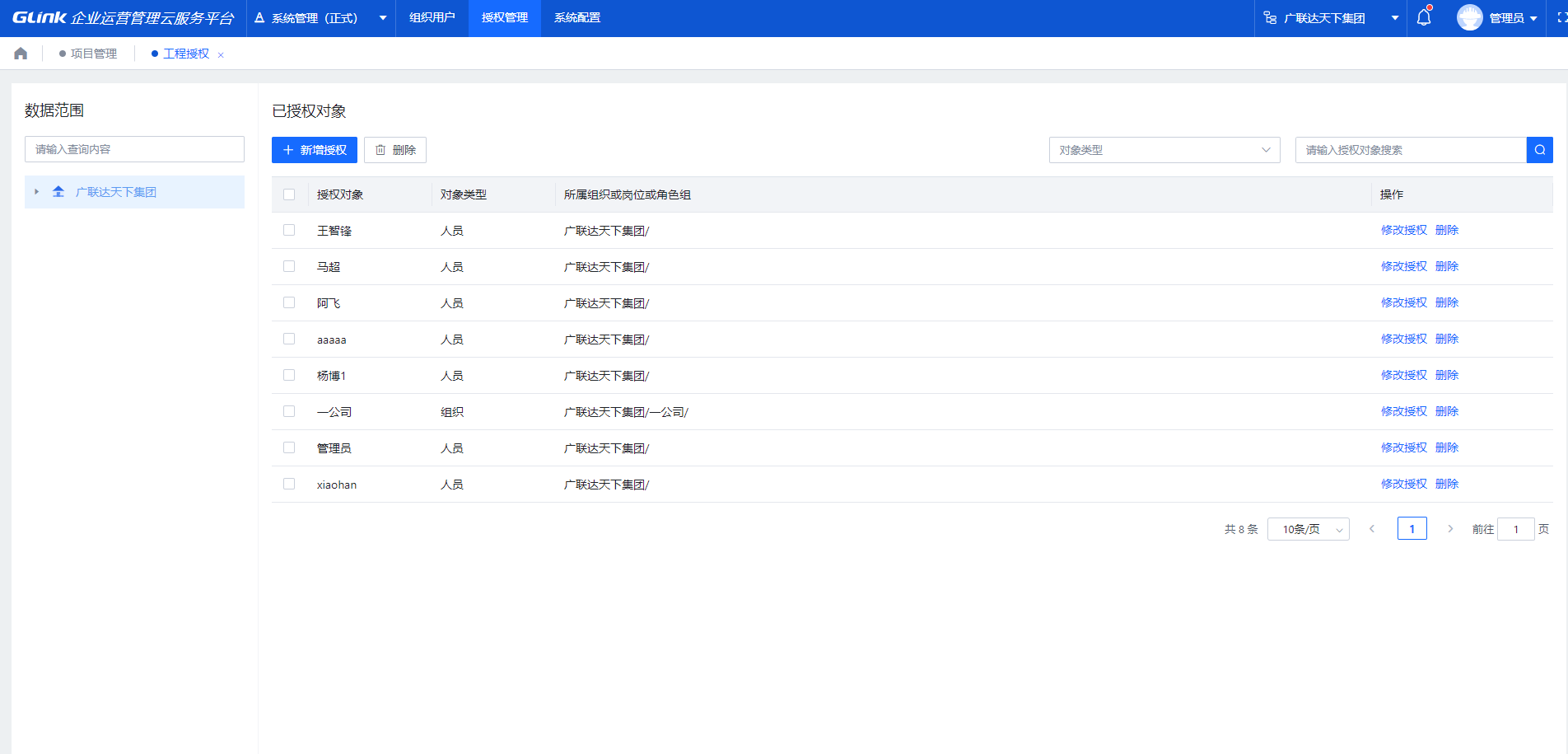This screenshot has width=1568, height=754.
Task: Click 删除 link for 杨博1
Action: [x=1447, y=375]
